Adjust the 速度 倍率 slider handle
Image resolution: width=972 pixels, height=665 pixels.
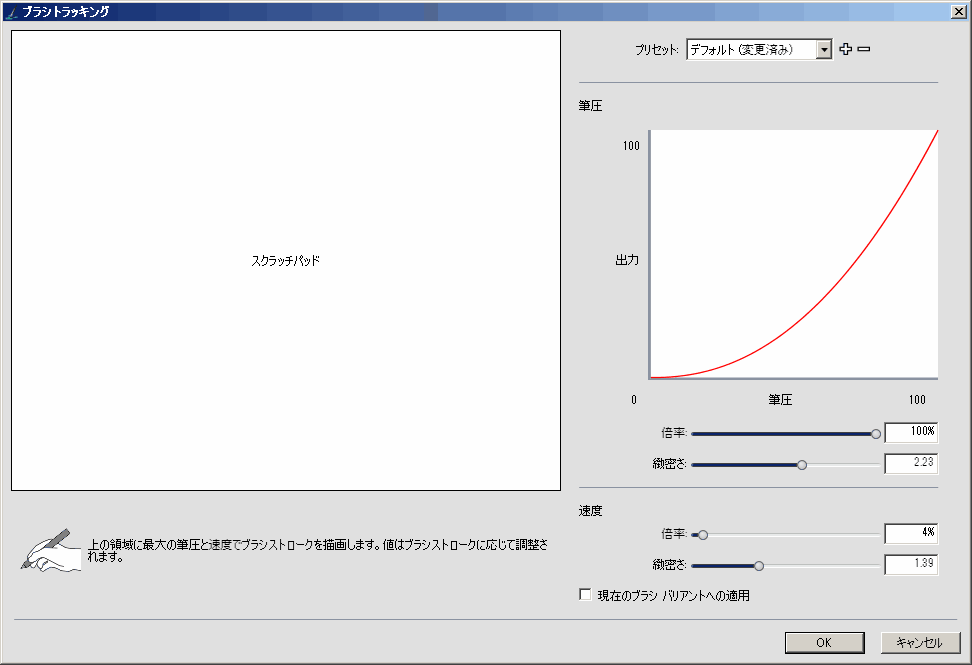(703, 535)
